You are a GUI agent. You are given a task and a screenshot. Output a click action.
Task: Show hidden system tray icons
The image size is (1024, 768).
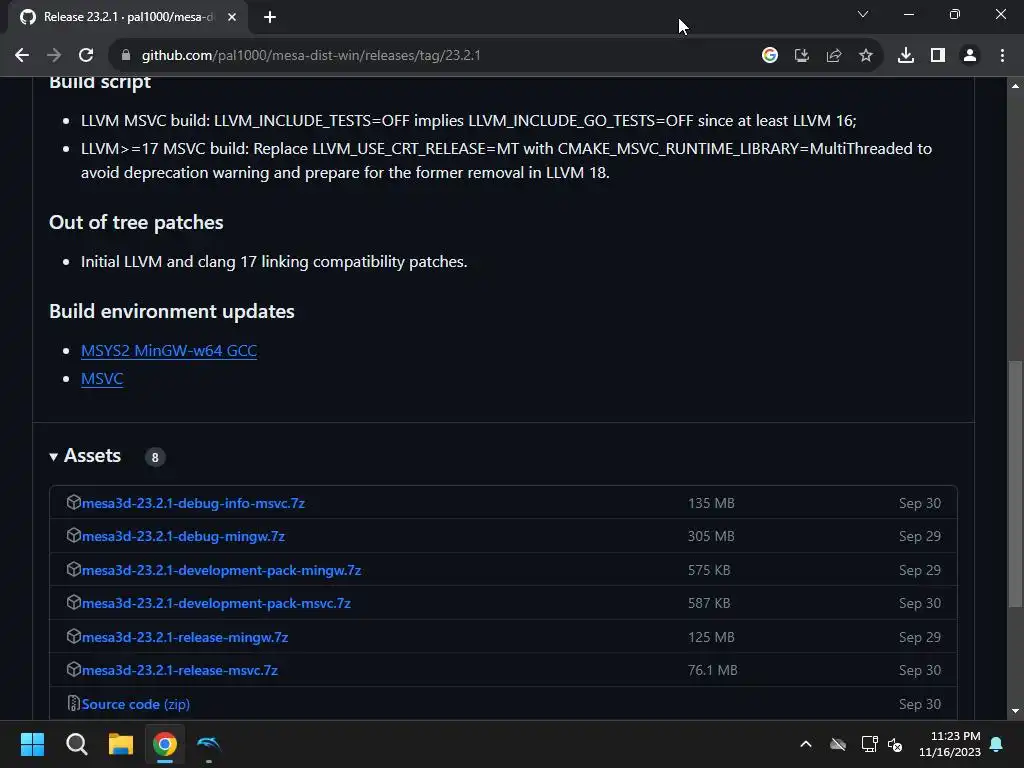(x=806, y=744)
